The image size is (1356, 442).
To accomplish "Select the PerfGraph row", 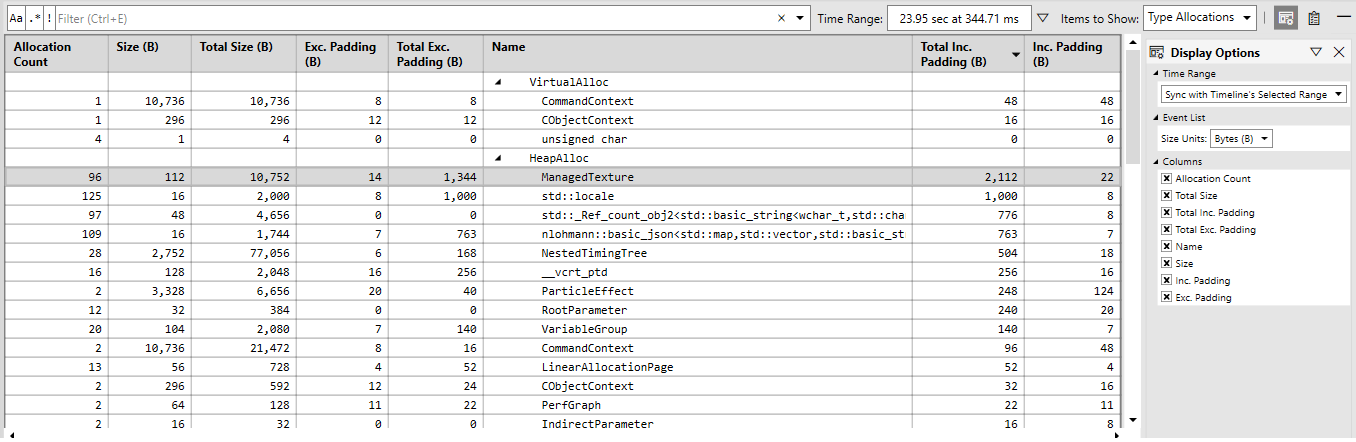I will pyautogui.click(x=562, y=405).
